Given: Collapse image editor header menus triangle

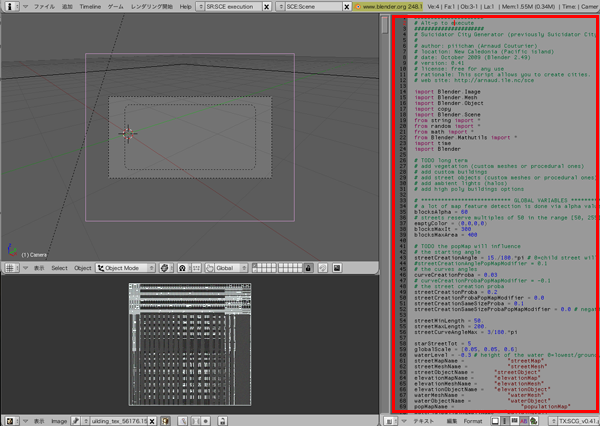Looking at the screenshot, I should [x=26, y=421].
